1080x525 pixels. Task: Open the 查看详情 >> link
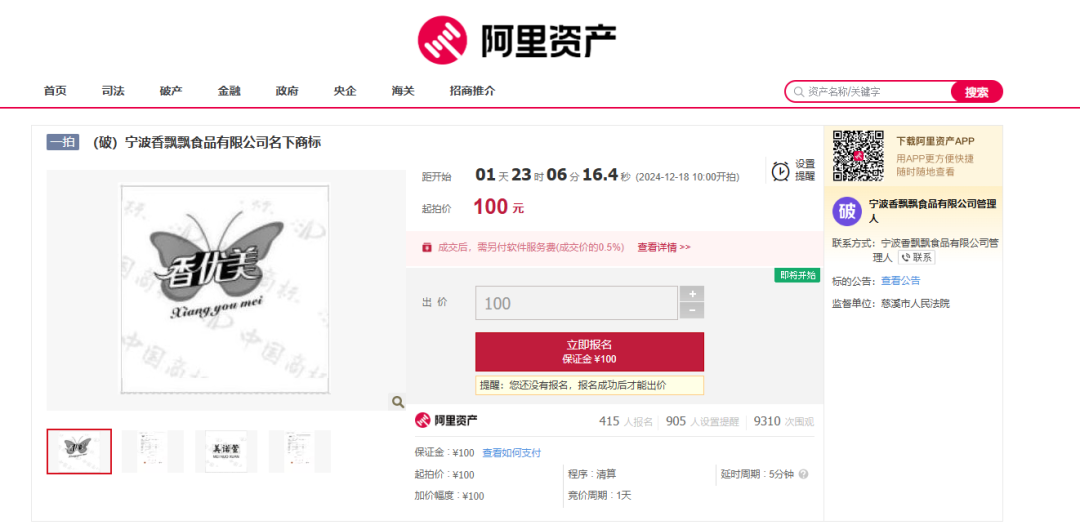(663, 247)
